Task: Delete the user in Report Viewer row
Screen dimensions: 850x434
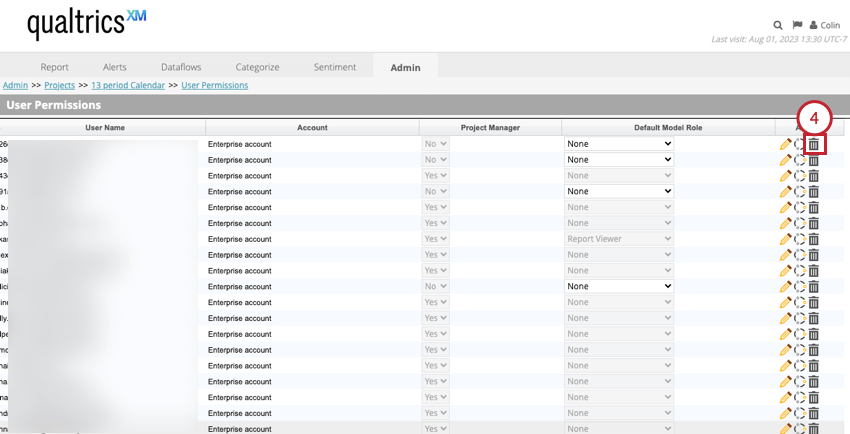Action: 814,239
